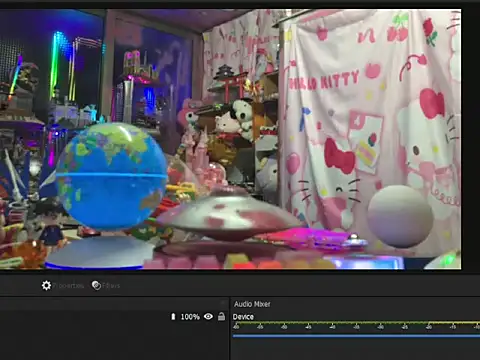
Task: Click the white sphere in the preview
Action: (400, 217)
